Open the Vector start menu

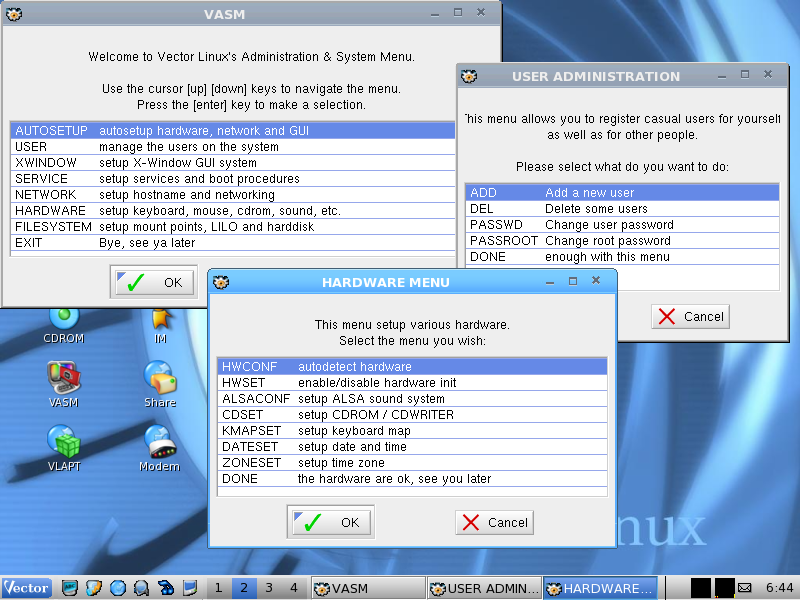tap(26, 588)
